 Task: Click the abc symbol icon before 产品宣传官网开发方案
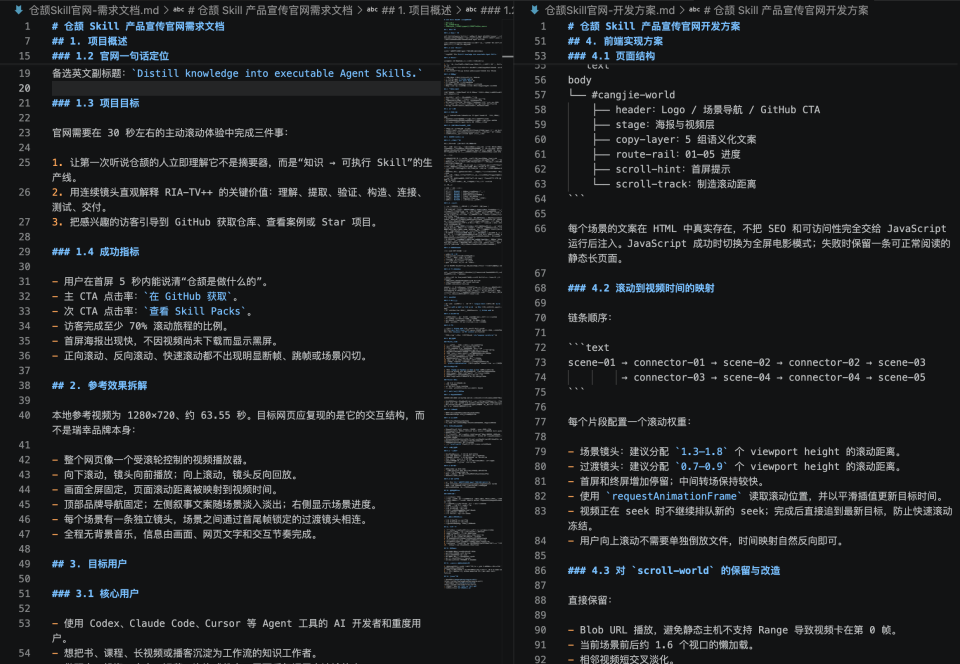(x=694, y=10)
